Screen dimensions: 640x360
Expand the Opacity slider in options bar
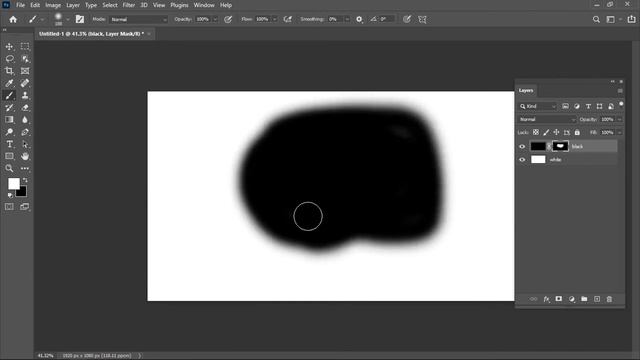point(215,19)
